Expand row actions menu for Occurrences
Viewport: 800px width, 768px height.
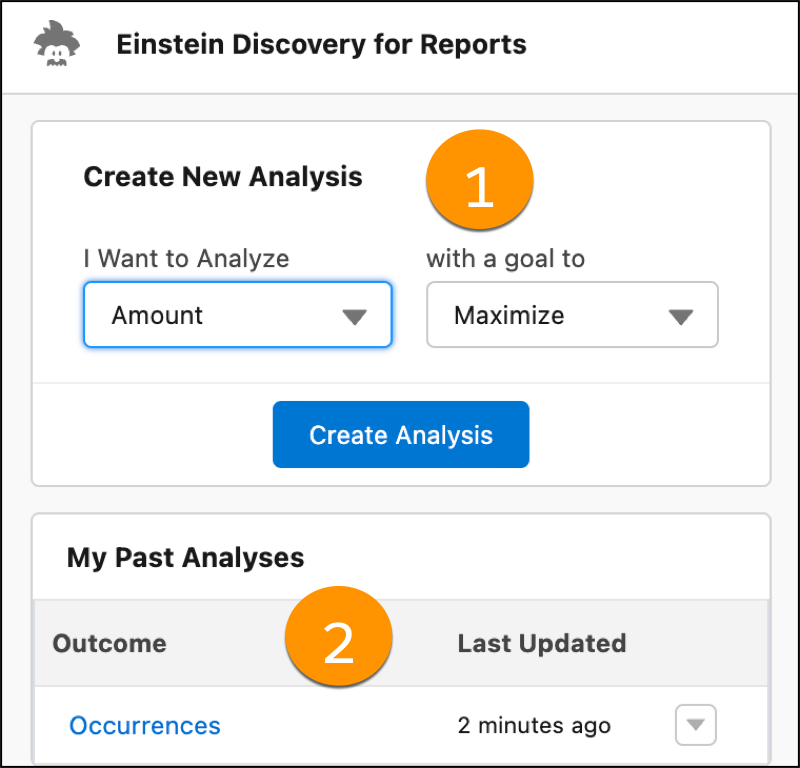coord(696,725)
